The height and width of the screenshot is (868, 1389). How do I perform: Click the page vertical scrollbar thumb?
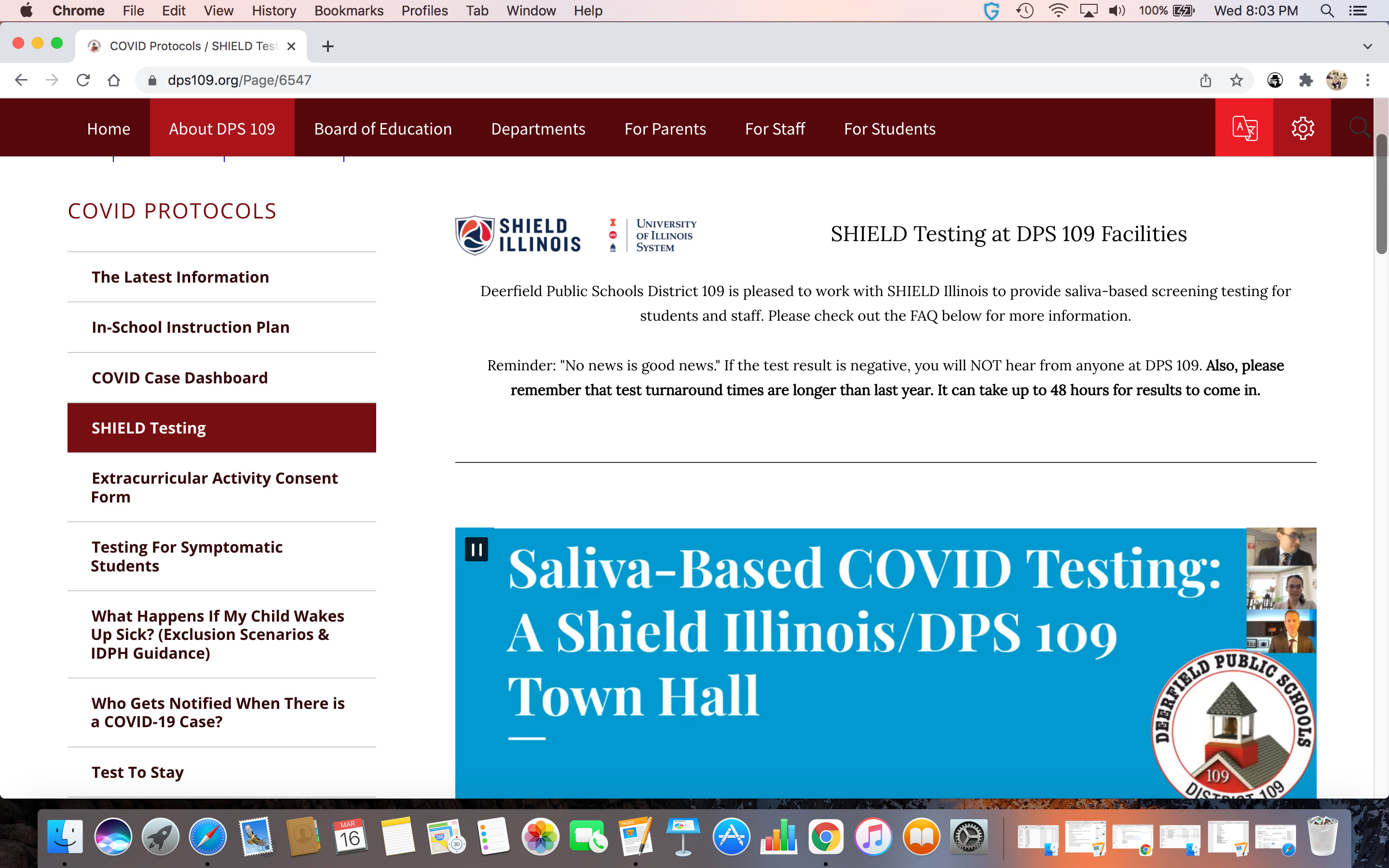pos(1382,194)
